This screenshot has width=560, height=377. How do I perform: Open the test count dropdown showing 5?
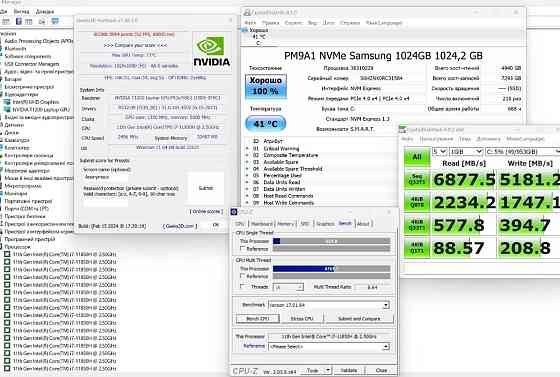coord(440,152)
